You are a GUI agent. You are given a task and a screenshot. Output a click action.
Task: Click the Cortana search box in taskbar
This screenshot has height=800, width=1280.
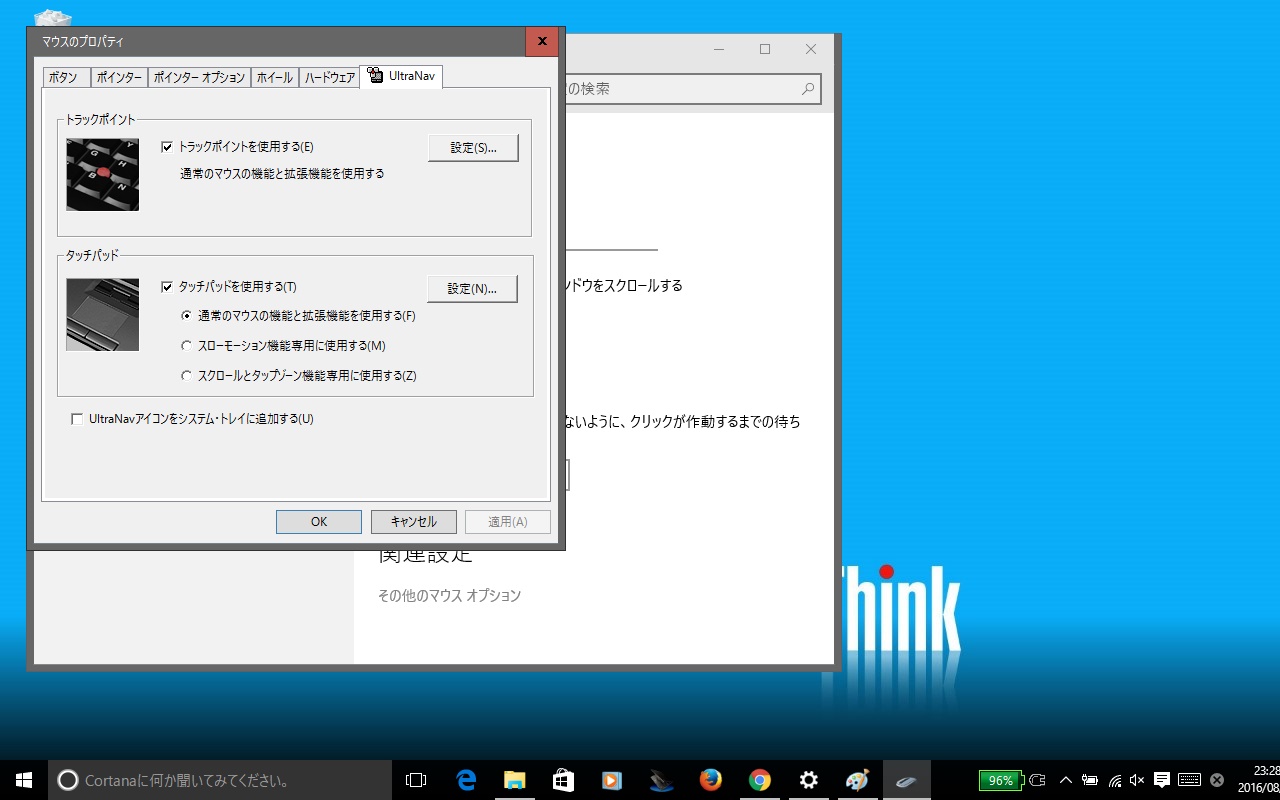[x=200, y=780]
